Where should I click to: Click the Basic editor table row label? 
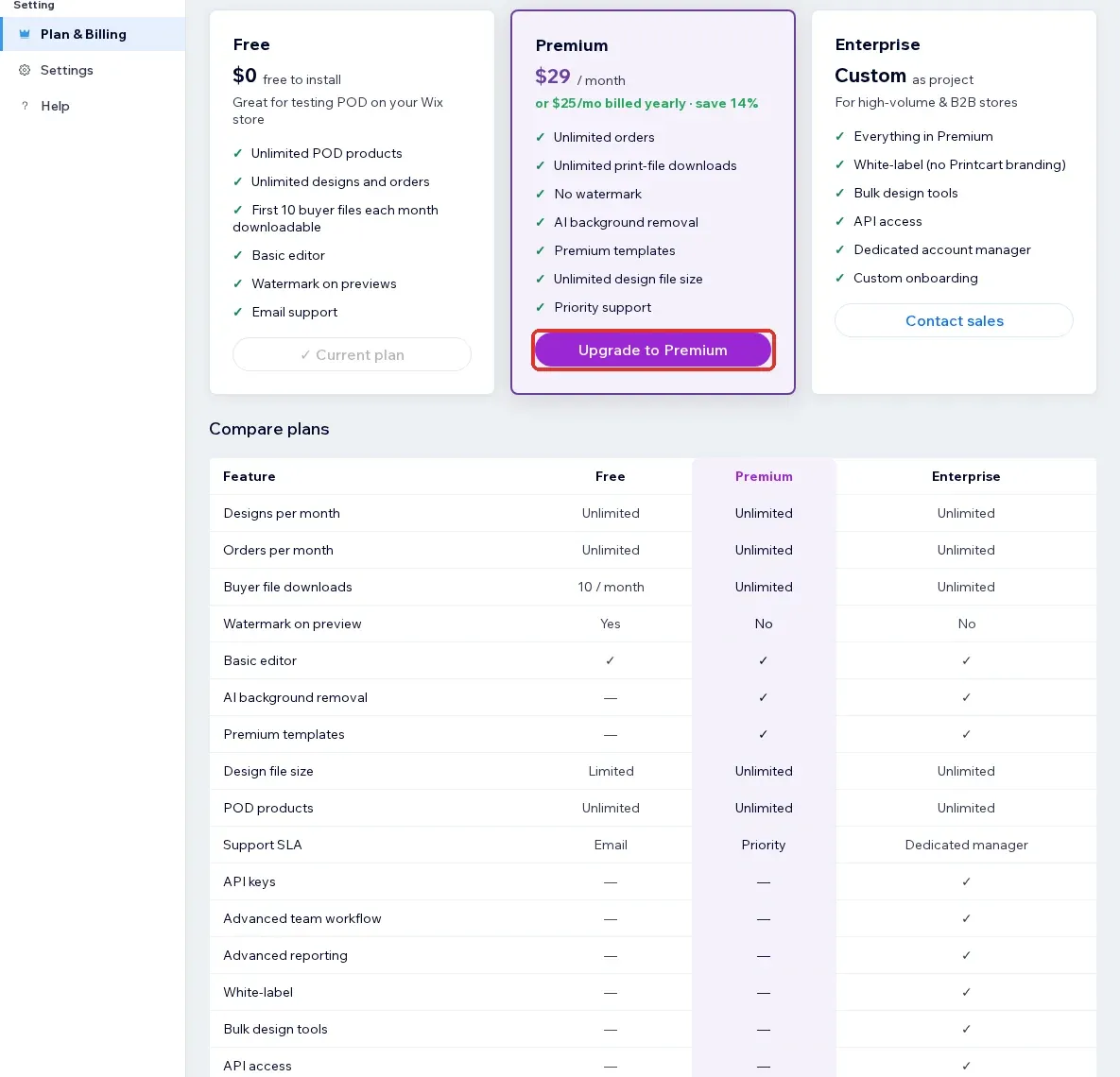(x=260, y=660)
